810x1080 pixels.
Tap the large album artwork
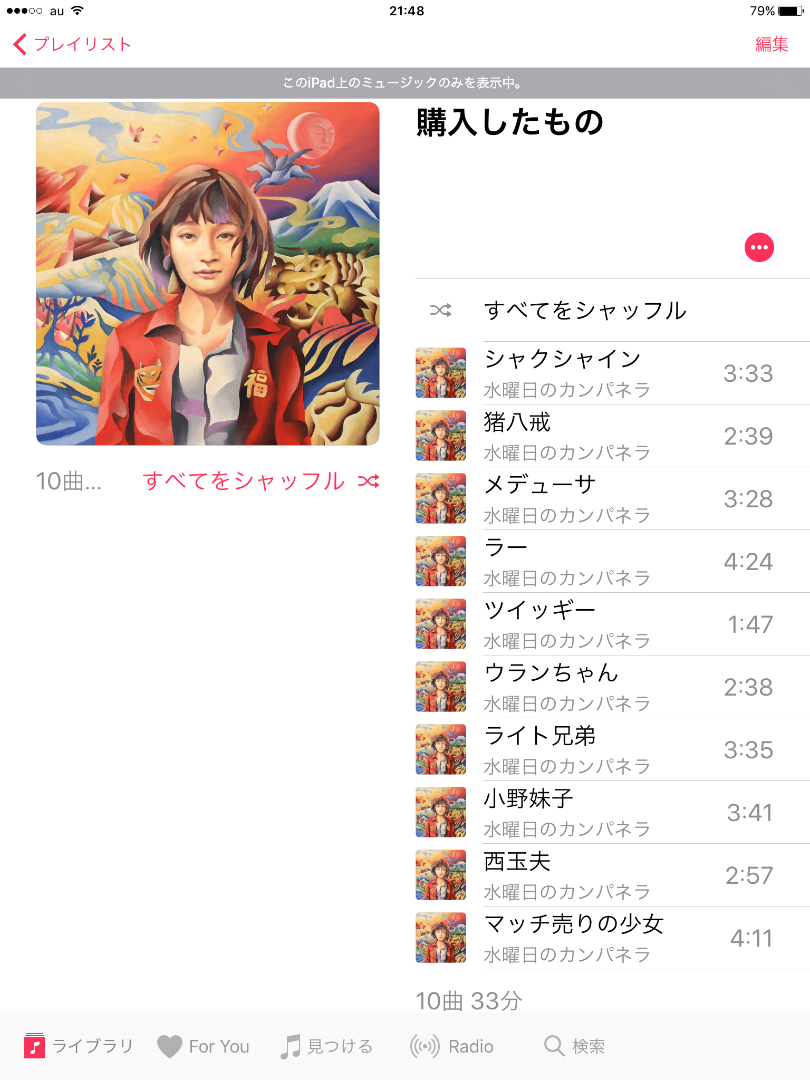point(207,273)
